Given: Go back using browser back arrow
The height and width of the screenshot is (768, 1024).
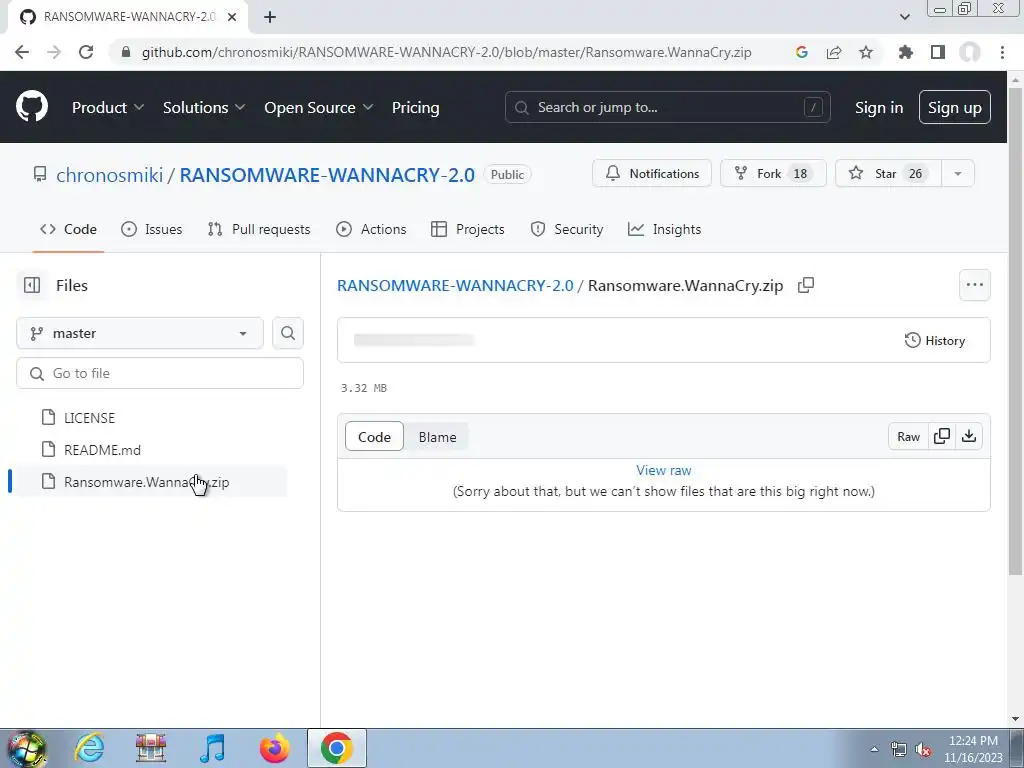Looking at the screenshot, I should pyautogui.click(x=22, y=52).
